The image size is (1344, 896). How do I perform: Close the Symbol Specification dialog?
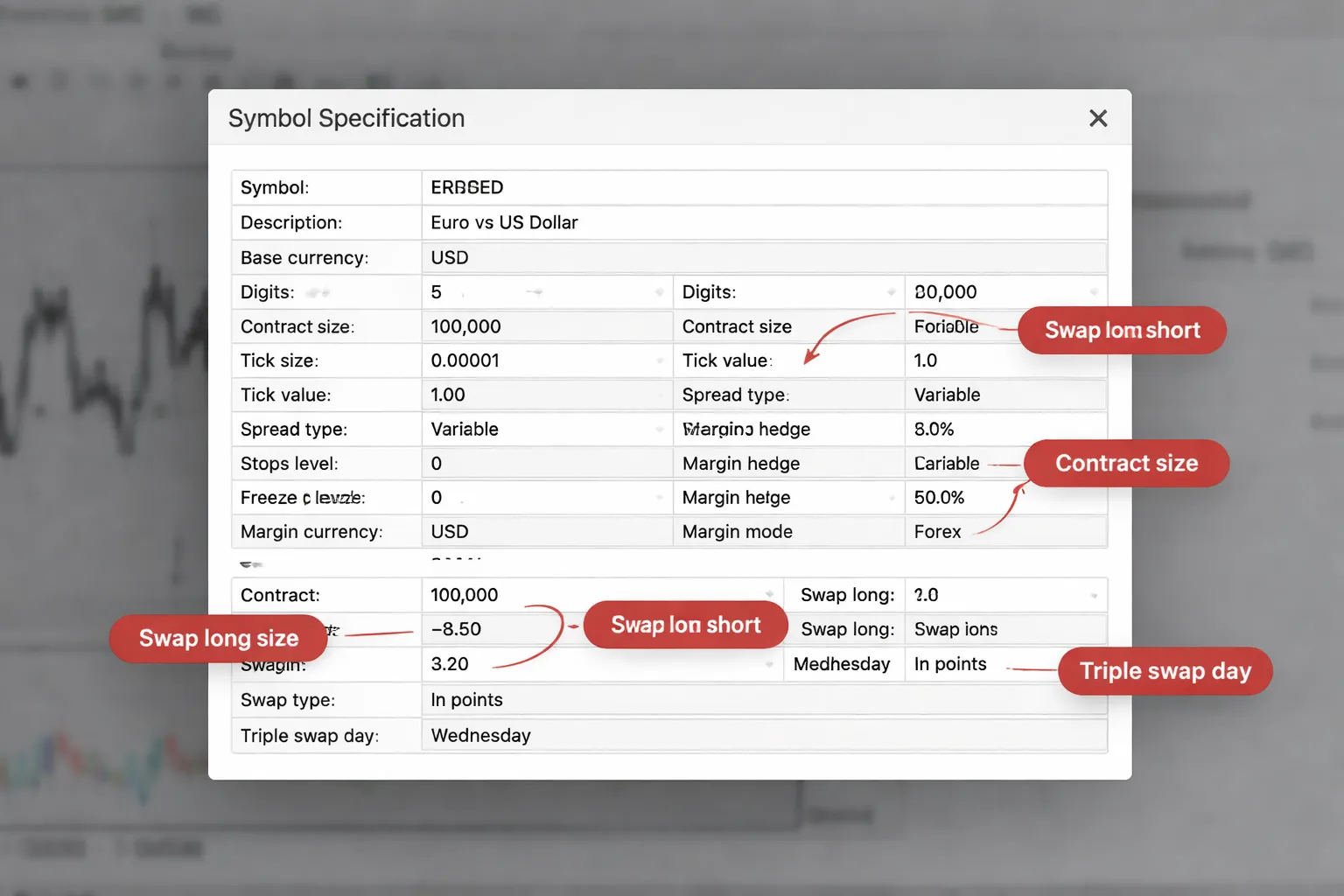[1098, 118]
